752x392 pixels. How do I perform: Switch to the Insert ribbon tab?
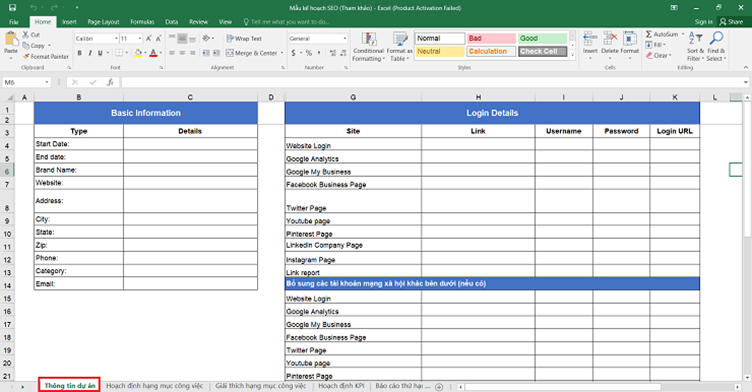(x=69, y=22)
